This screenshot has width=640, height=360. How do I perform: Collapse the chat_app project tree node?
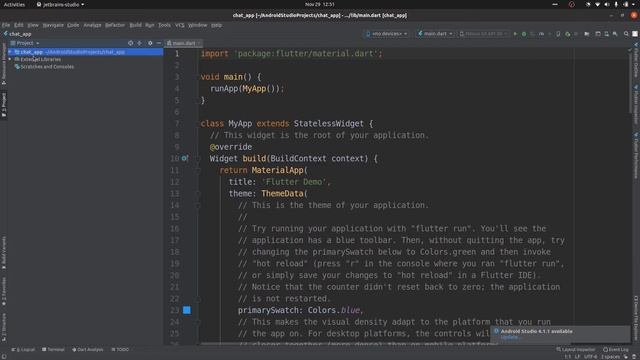click(10, 52)
